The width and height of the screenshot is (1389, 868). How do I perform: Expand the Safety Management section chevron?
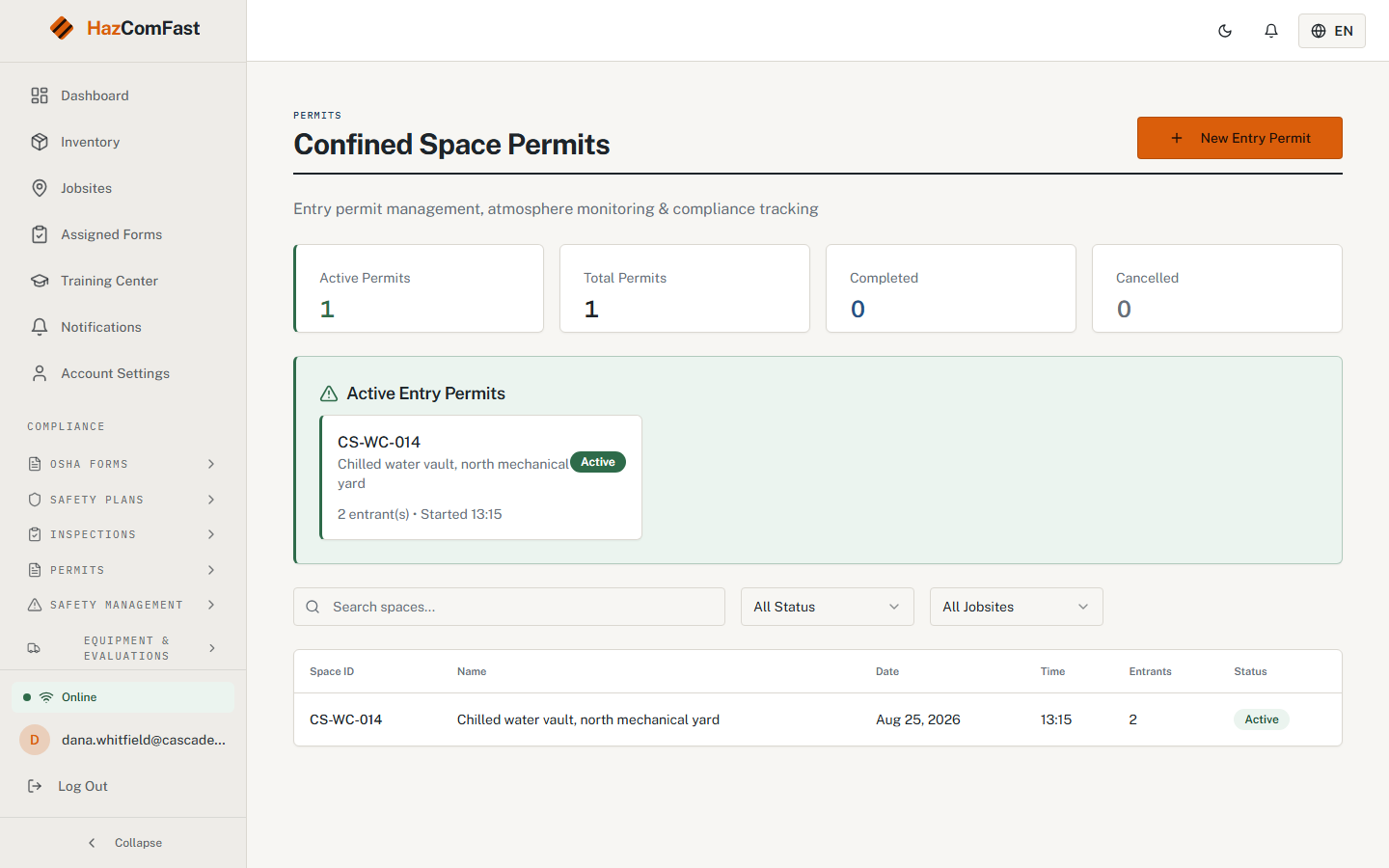point(211,605)
